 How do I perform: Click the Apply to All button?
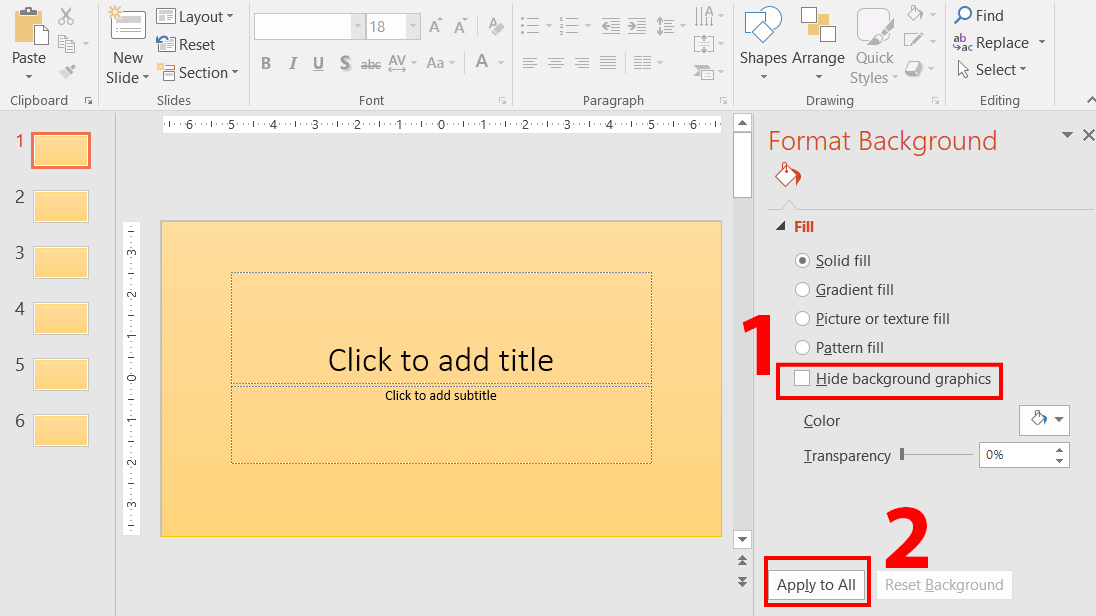(816, 585)
